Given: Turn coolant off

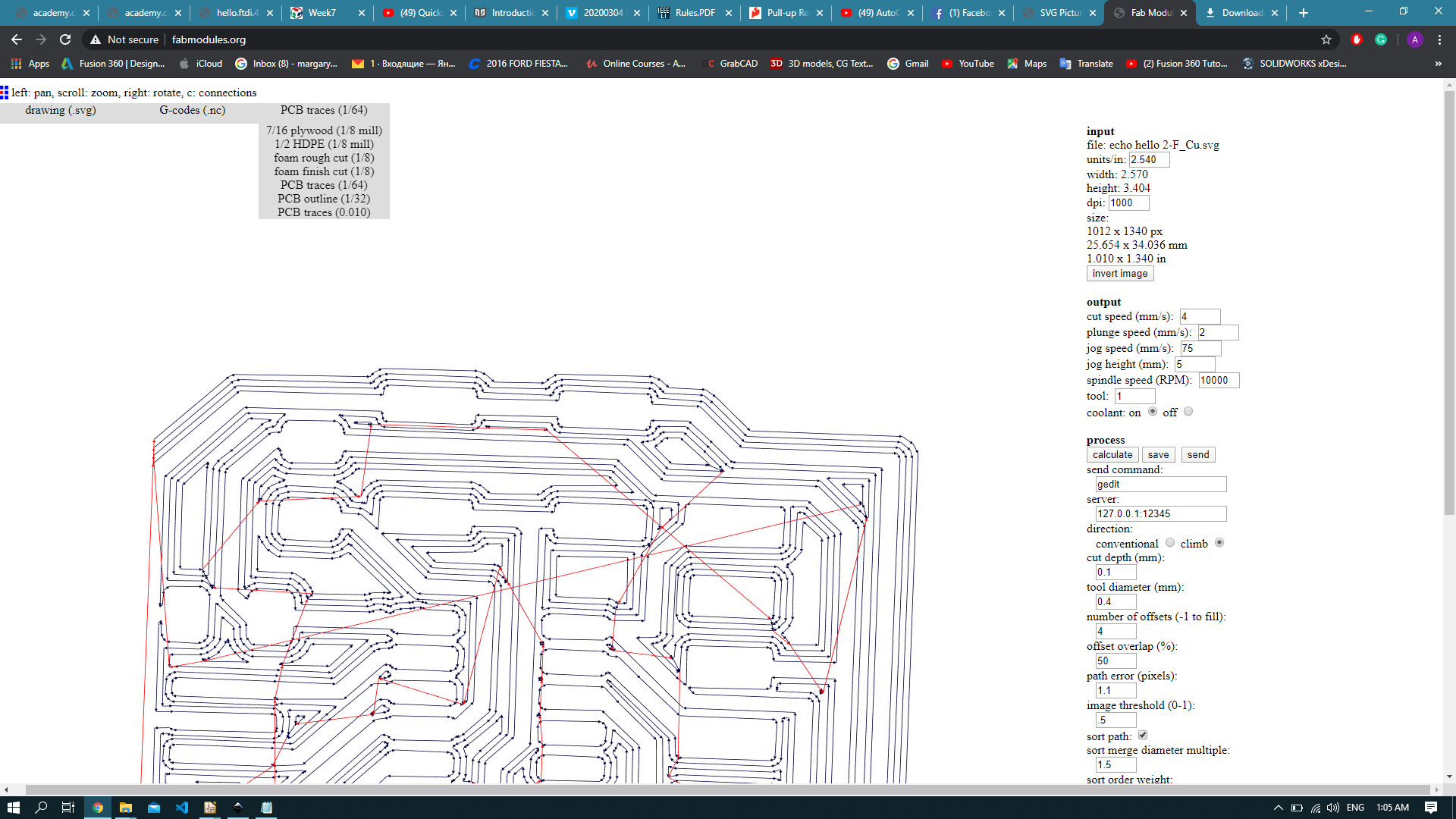Looking at the screenshot, I should pos(1188,412).
